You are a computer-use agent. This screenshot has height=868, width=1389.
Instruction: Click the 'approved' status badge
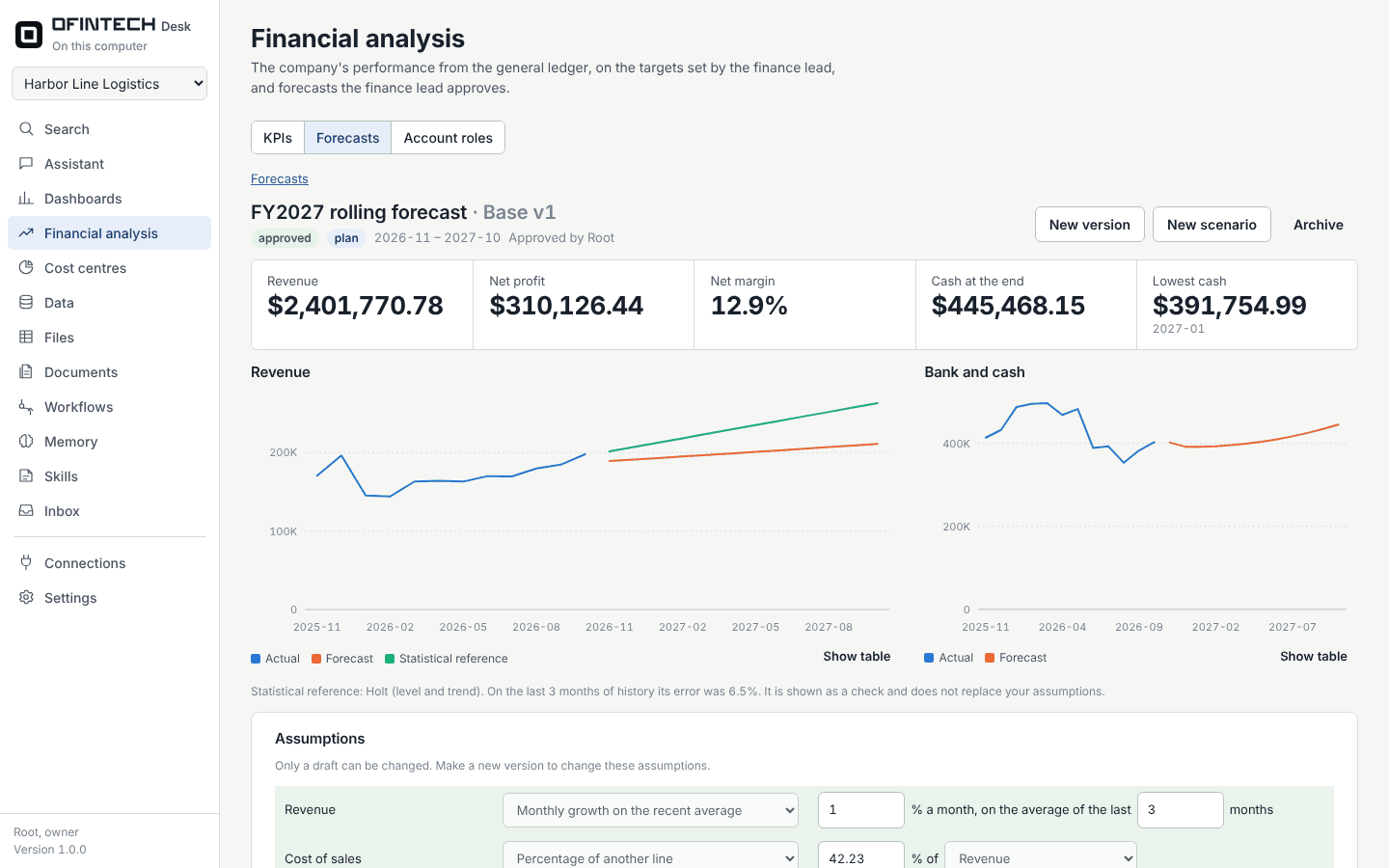click(x=285, y=238)
